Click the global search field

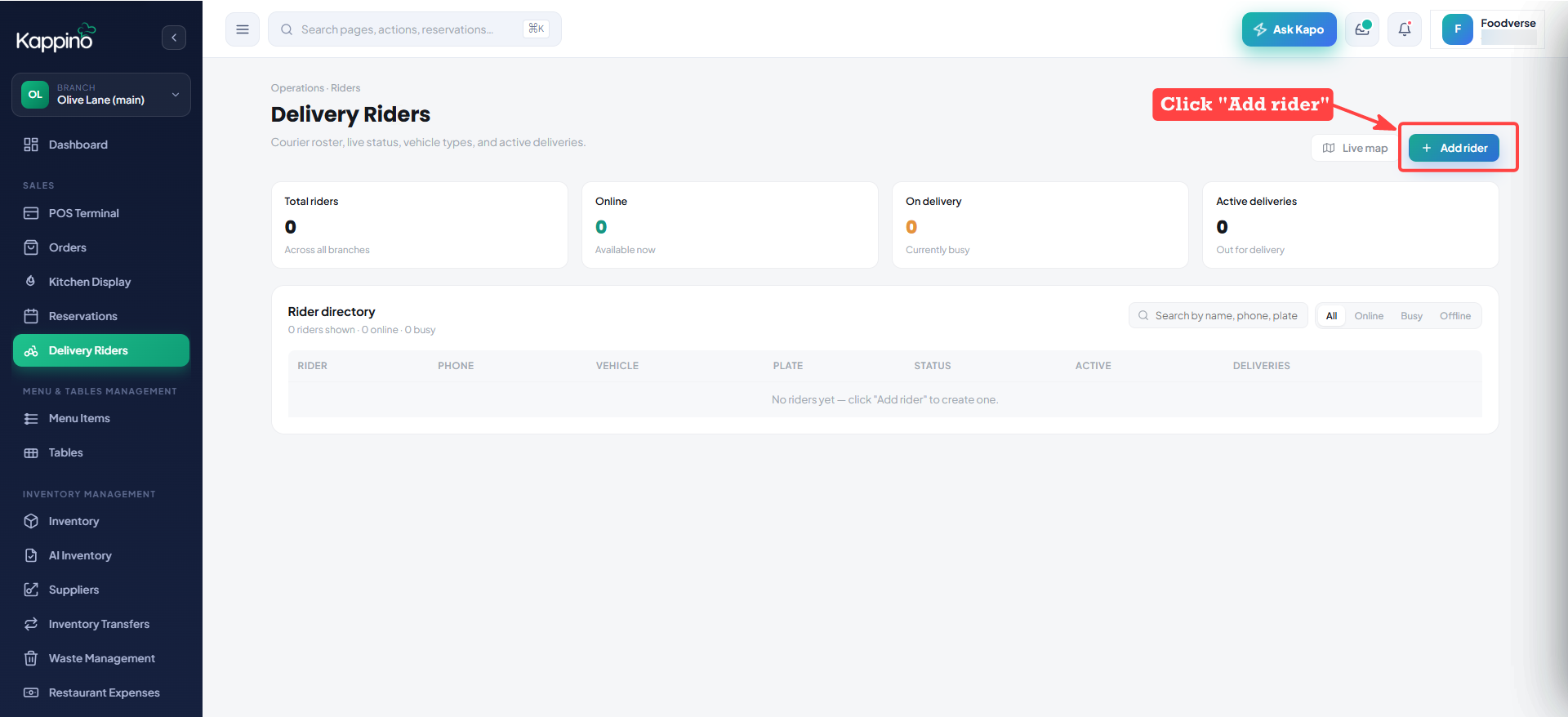pyautogui.click(x=415, y=29)
